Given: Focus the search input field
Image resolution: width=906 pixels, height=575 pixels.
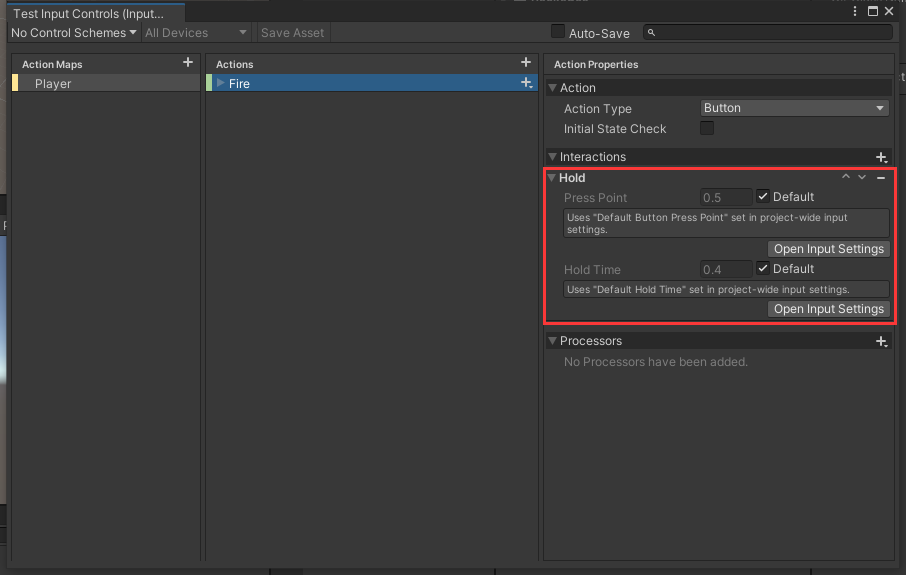Looking at the screenshot, I should pyautogui.click(x=768, y=33).
